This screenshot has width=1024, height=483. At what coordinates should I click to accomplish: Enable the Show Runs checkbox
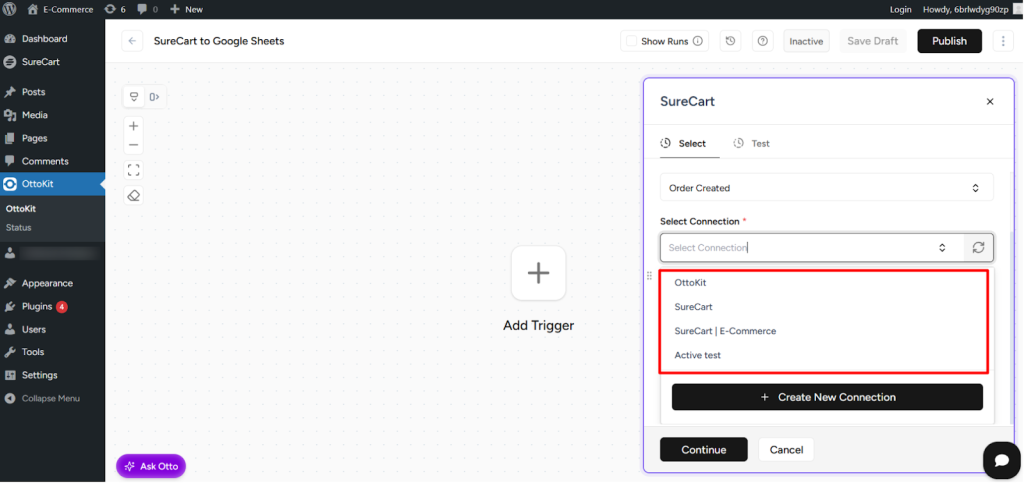[630, 41]
